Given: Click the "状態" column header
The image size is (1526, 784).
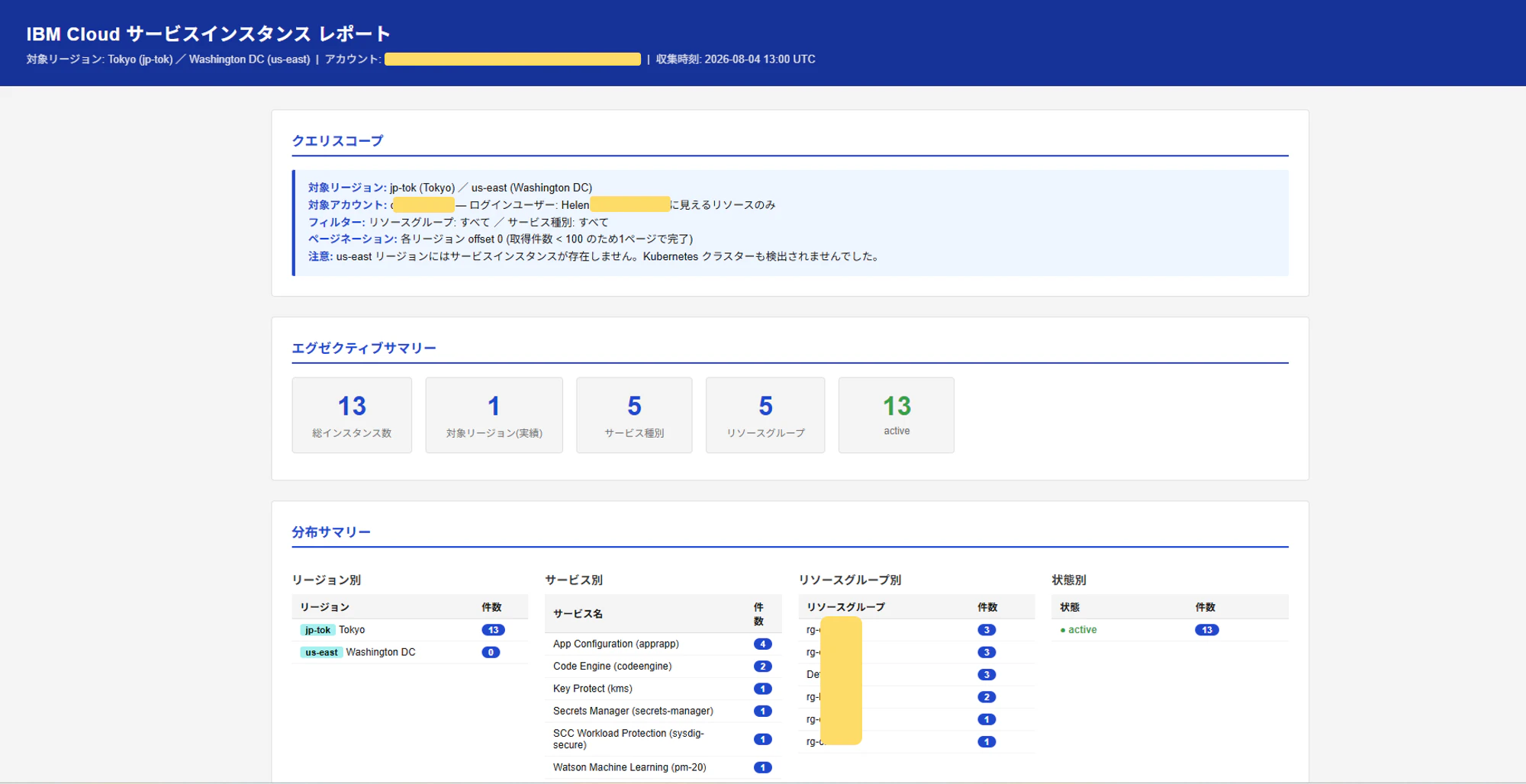Looking at the screenshot, I should (x=1070, y=607).
